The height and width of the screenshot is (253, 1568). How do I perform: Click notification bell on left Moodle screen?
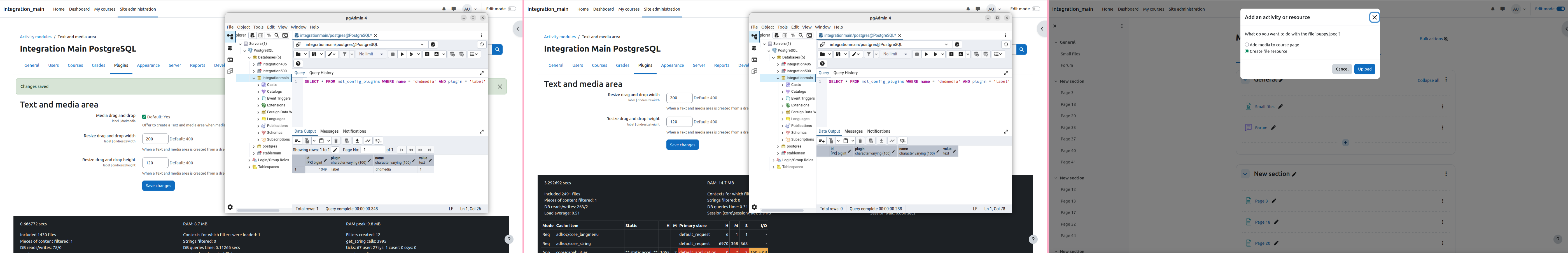click(444, 9)
